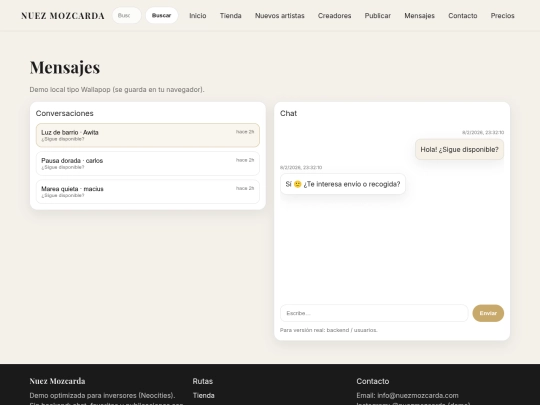Image resolution: width=540 pixels, height=405 pixels.
Task: Open Nuevos artistas page
Action: pos(280,16)
